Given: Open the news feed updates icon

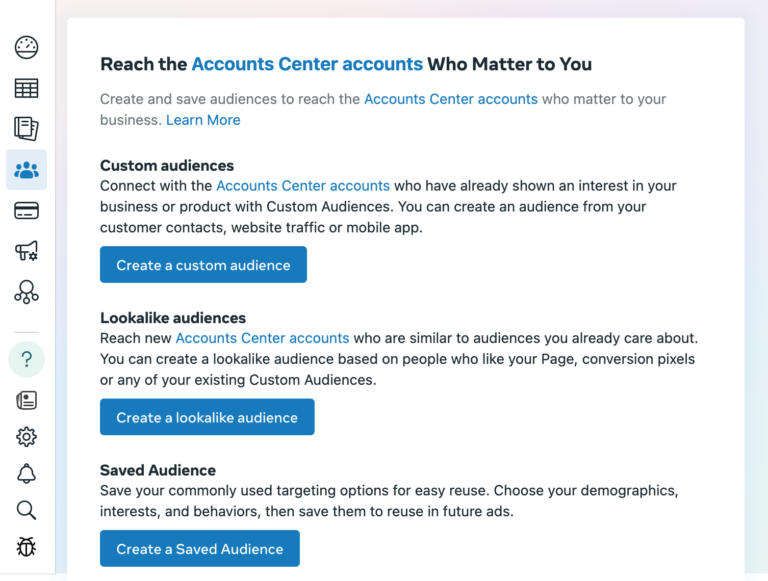Looking at the screenshot, I should pos(26,400).
